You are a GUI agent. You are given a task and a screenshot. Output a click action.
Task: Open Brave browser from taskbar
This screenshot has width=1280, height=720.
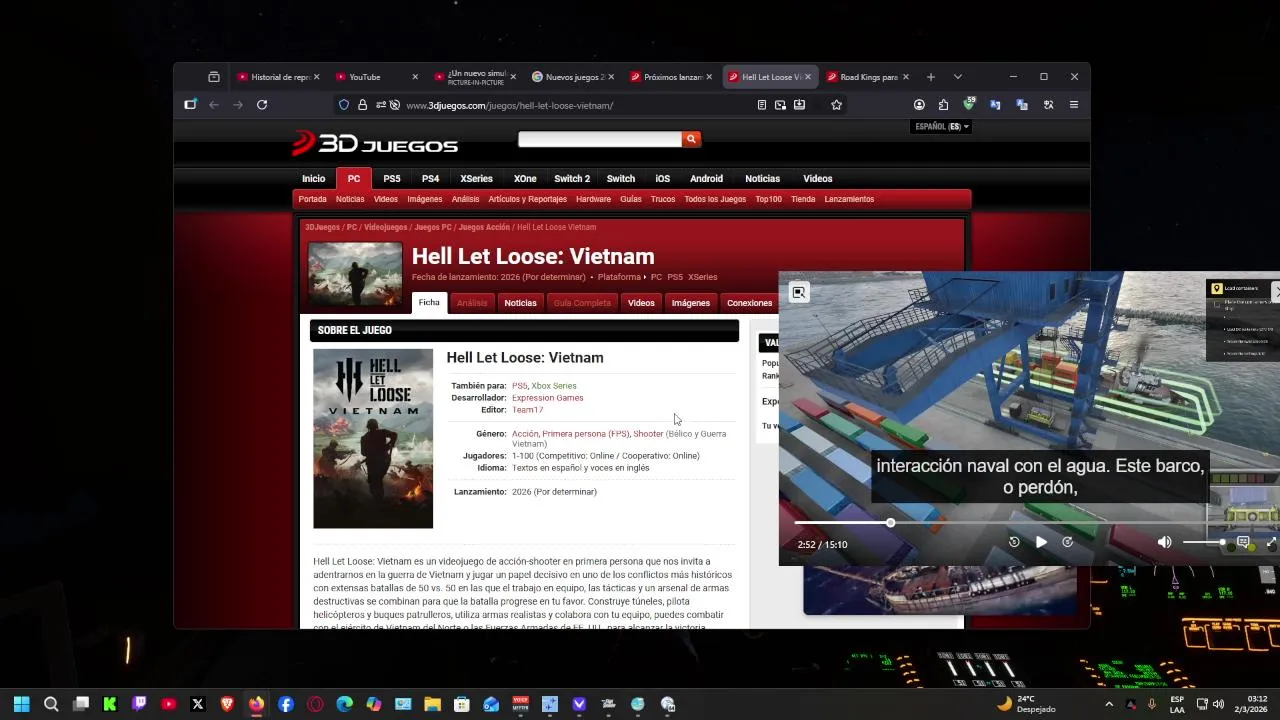pos(227,704)
